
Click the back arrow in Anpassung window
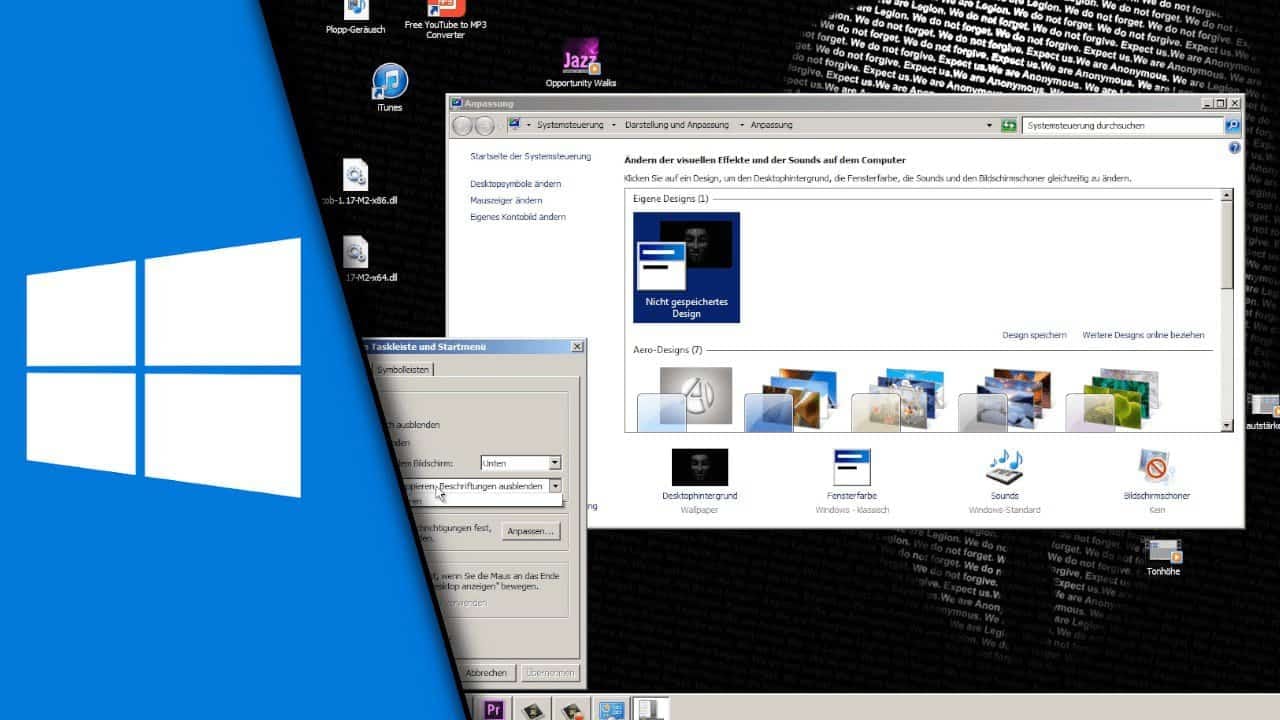(463, 126)
